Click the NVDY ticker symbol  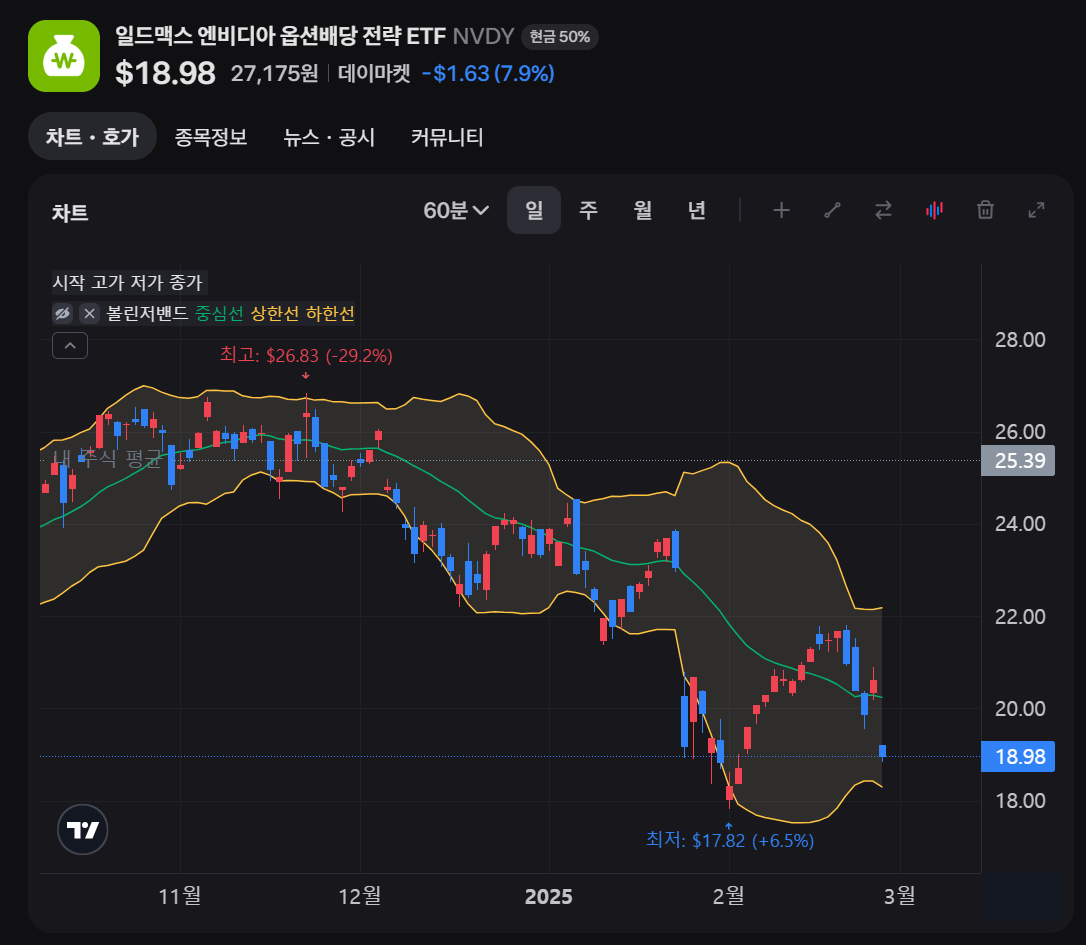483,36
